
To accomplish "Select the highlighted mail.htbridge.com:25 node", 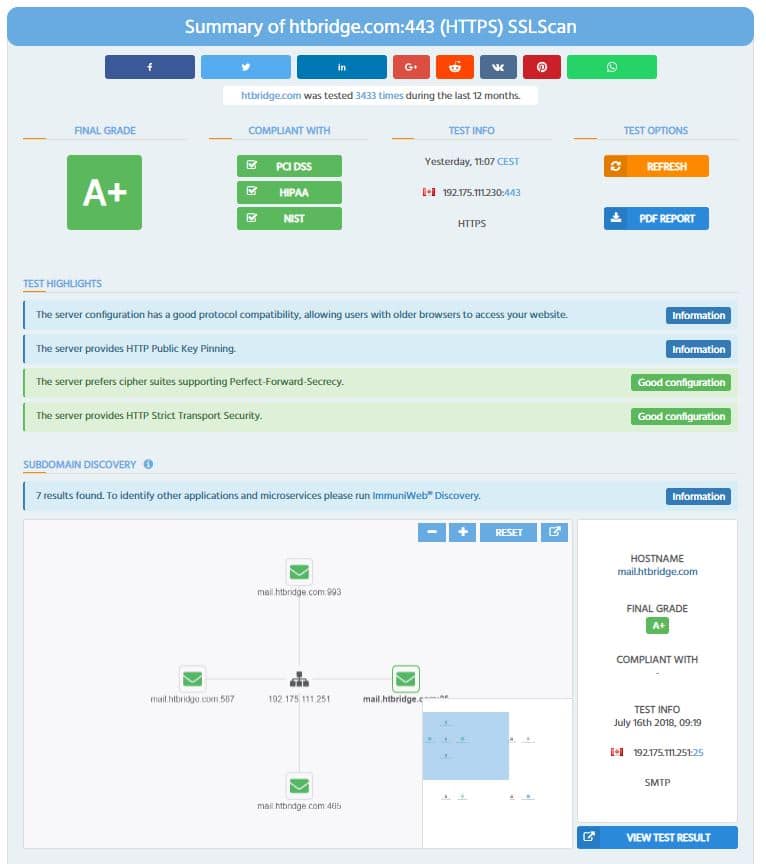I will pyautogui.click(x=406, y=679).
